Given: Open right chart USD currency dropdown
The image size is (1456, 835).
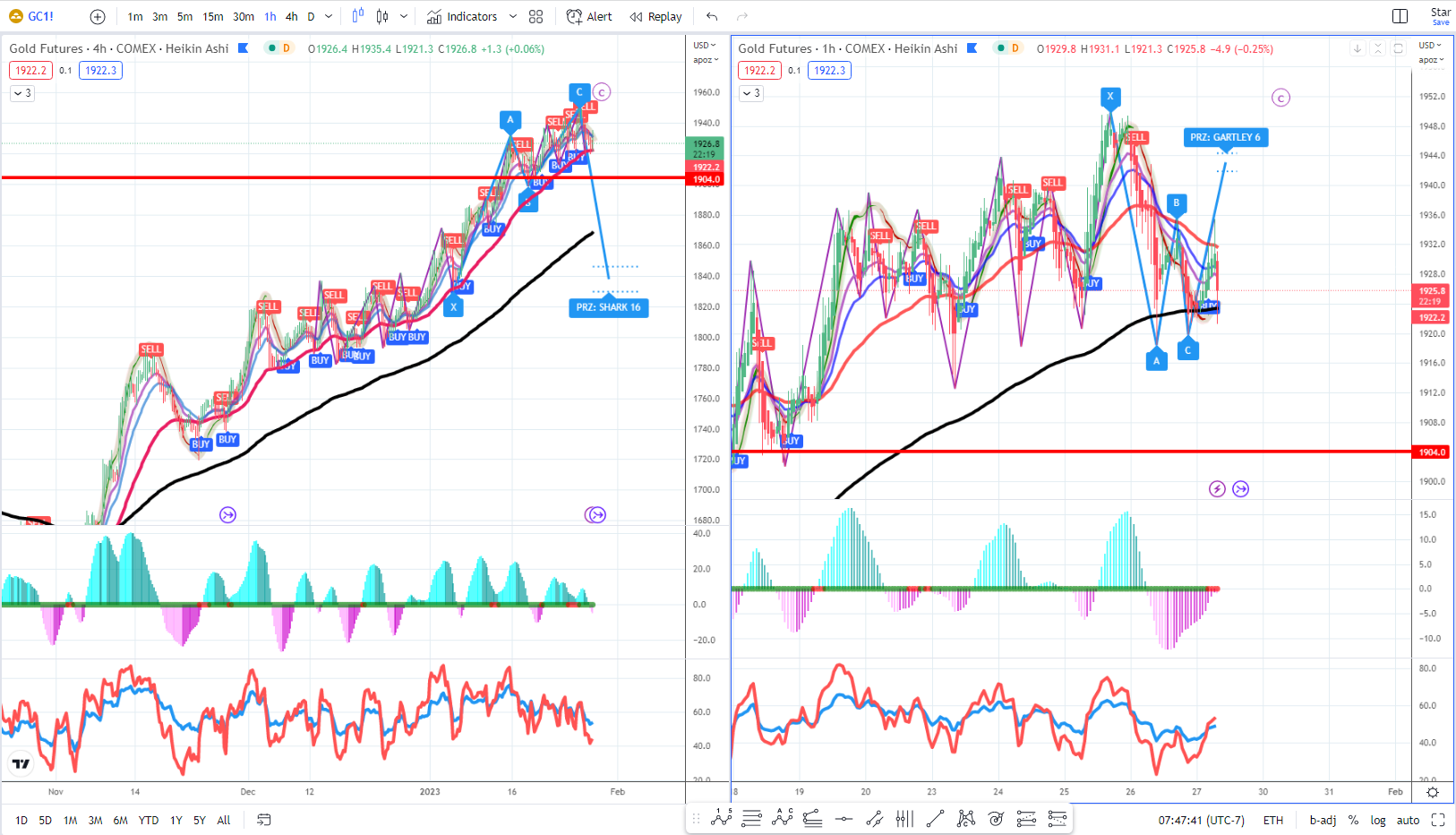Looking at the screenshot, I should (x=1431, y=45).
